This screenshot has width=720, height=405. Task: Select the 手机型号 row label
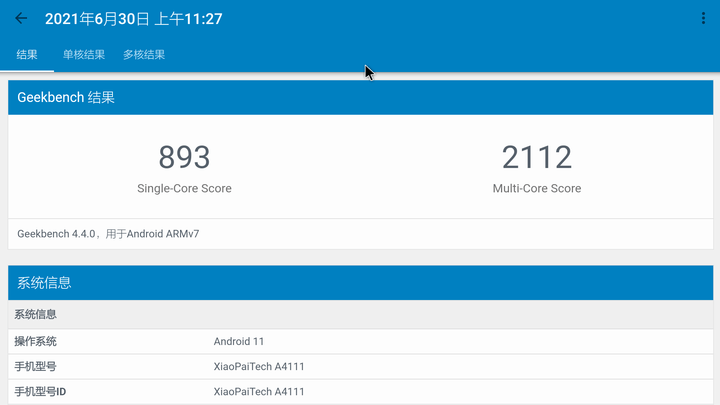pos(36,366)
